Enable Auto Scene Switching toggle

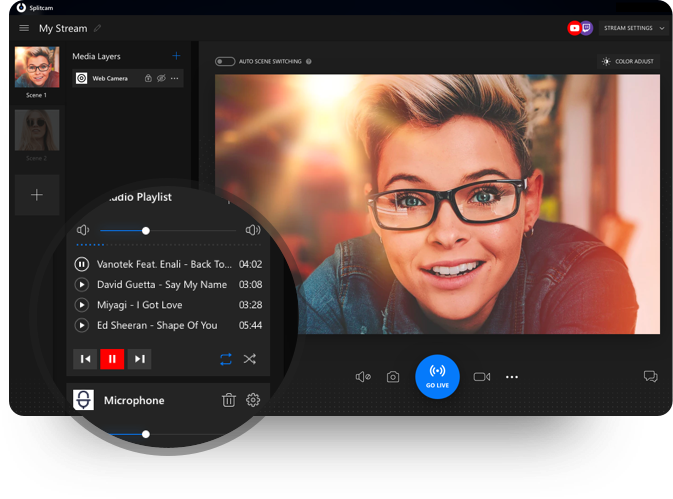point(225,61)
